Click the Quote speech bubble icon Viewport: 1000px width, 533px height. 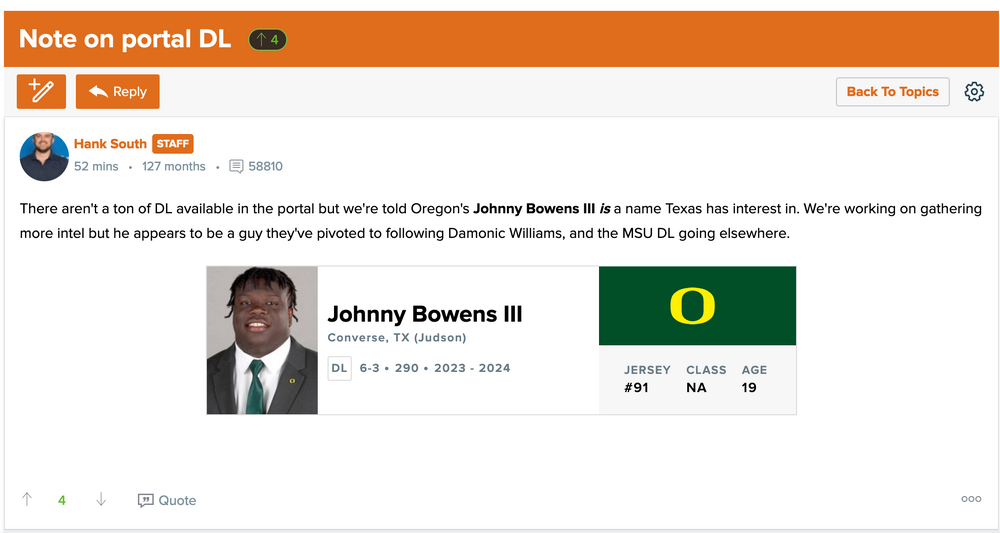point(146,500)
